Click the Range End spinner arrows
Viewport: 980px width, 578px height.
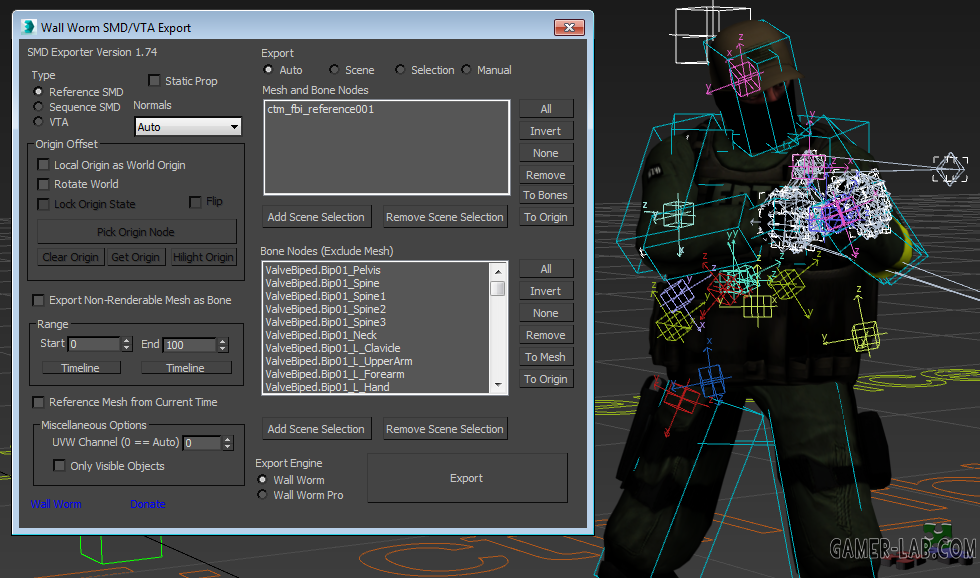coord(222,345)
